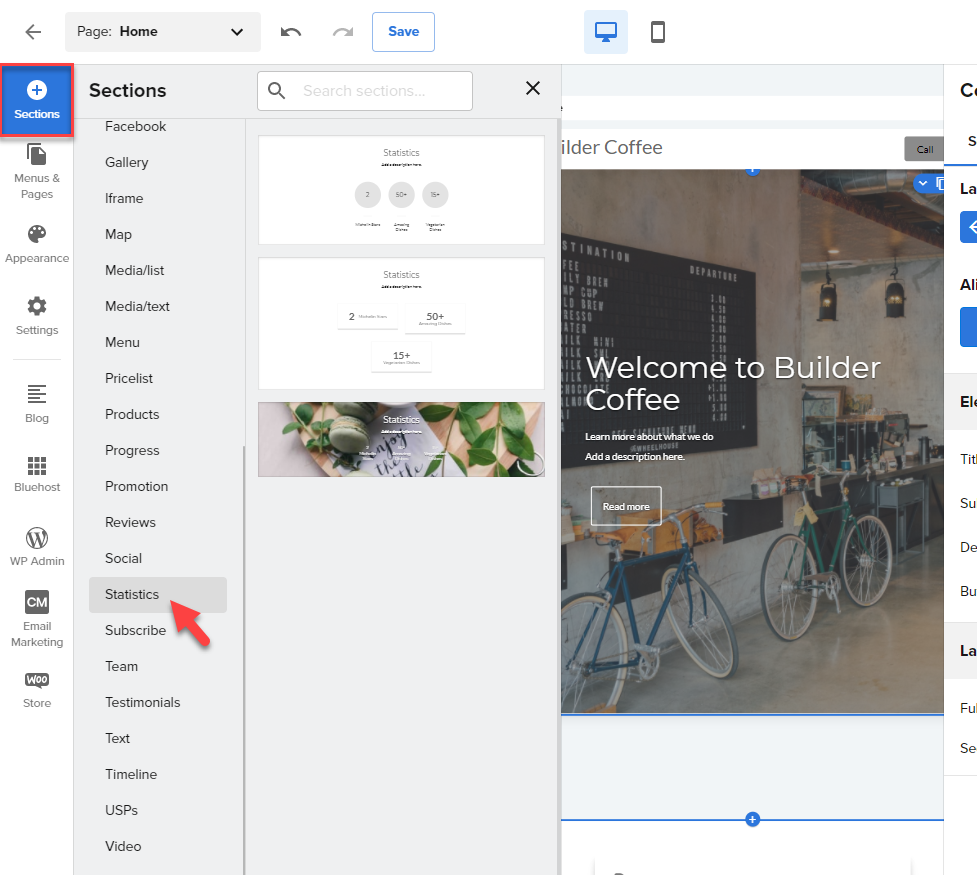This screenshot has width=977, height=875.
Task: Close the Sections panel
Action: coord(533,88)
